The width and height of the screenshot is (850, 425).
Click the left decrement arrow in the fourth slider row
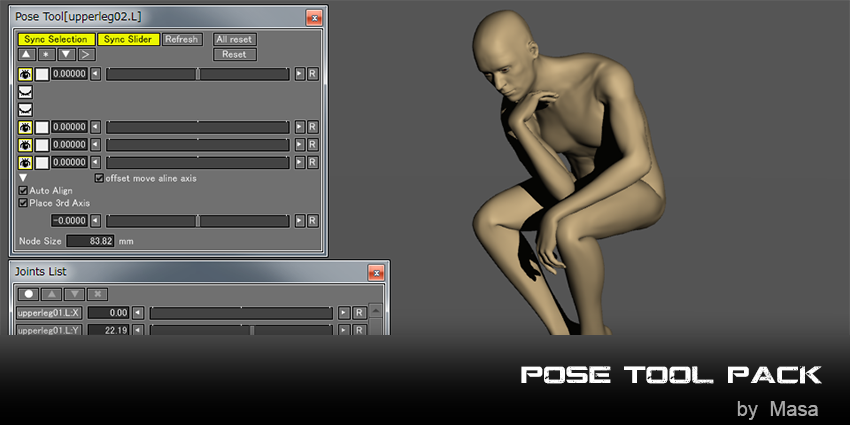(95, 162)
